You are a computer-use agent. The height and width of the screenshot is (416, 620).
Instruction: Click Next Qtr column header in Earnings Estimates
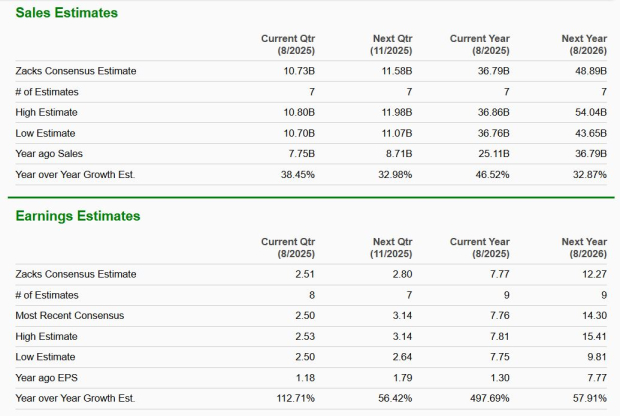[x=392, y=247]
